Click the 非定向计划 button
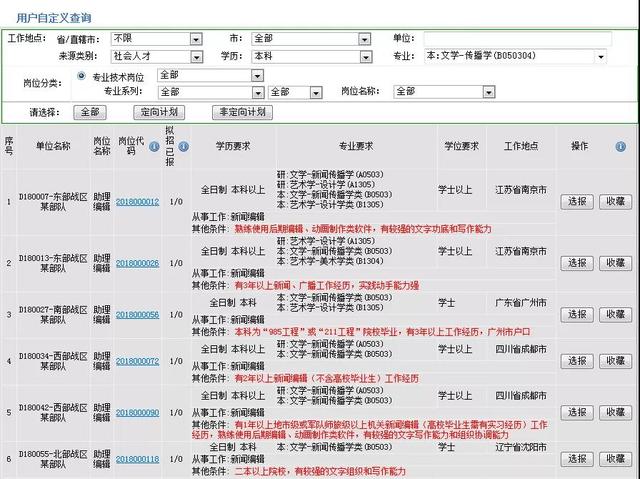Image resolution: width=640 pixels, height=479 pixels. 242,112
